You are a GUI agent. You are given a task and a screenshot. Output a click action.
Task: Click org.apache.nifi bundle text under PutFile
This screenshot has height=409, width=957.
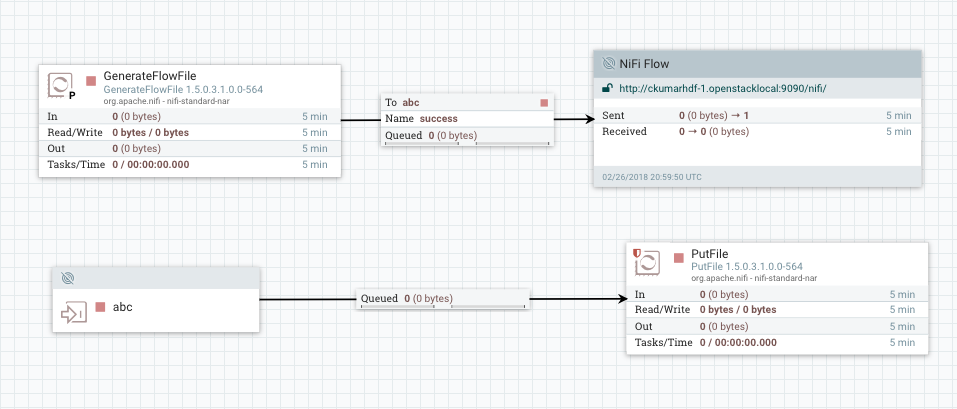(754, 278)
